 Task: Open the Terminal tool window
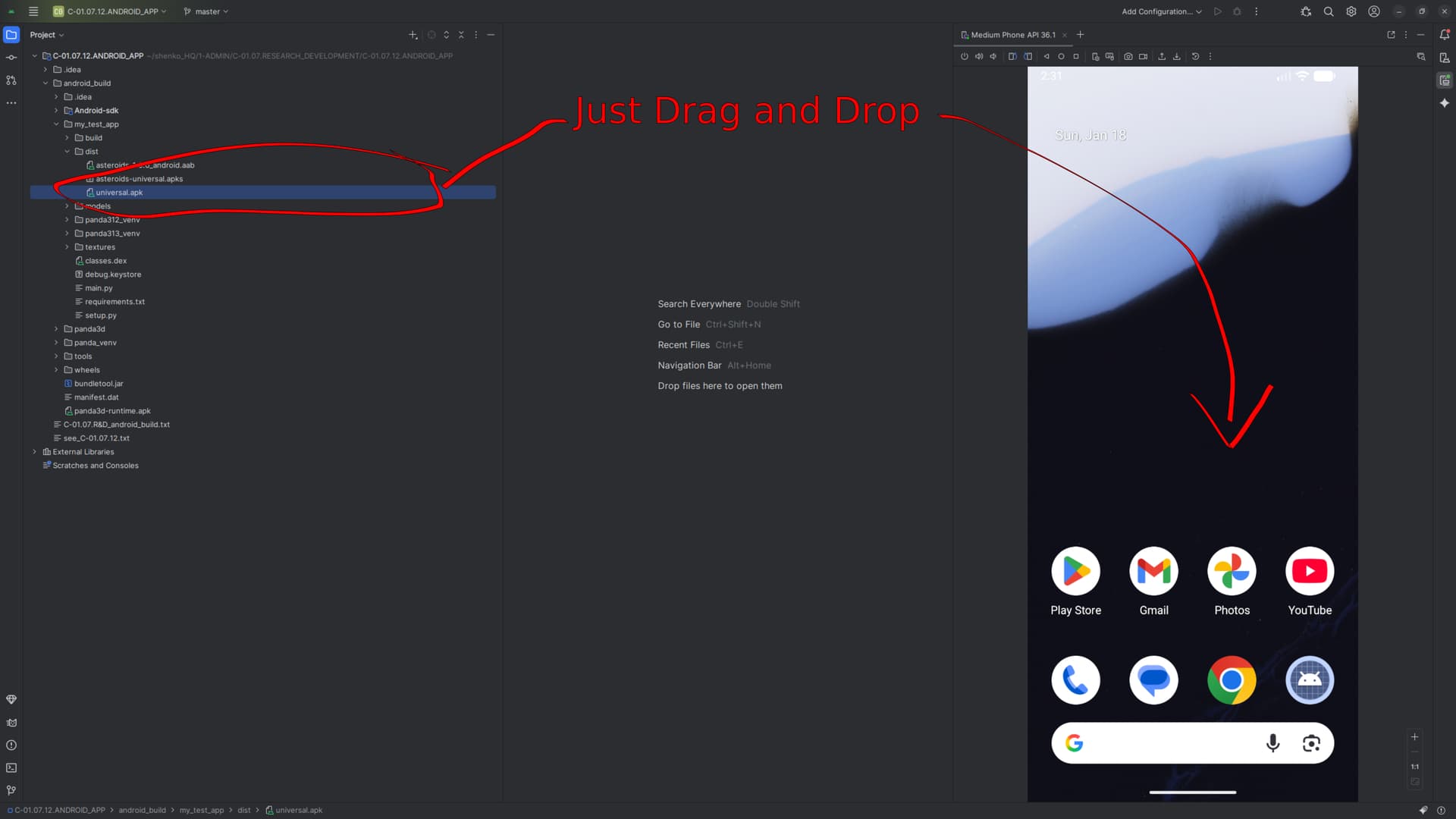11,767
